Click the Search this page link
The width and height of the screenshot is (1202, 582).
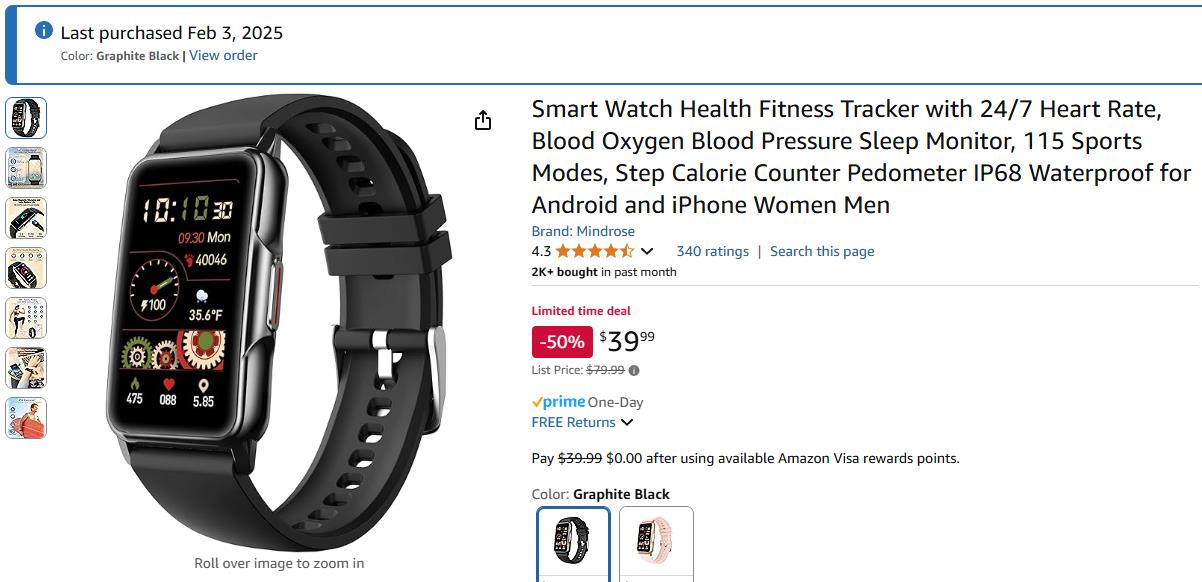point(822,251)
